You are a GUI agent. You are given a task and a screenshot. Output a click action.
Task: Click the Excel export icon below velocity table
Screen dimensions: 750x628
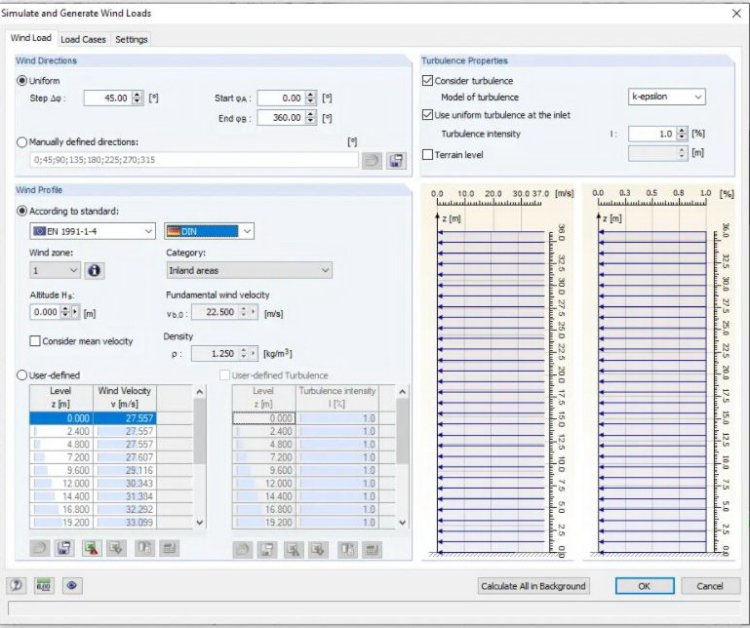click(92, 548)
